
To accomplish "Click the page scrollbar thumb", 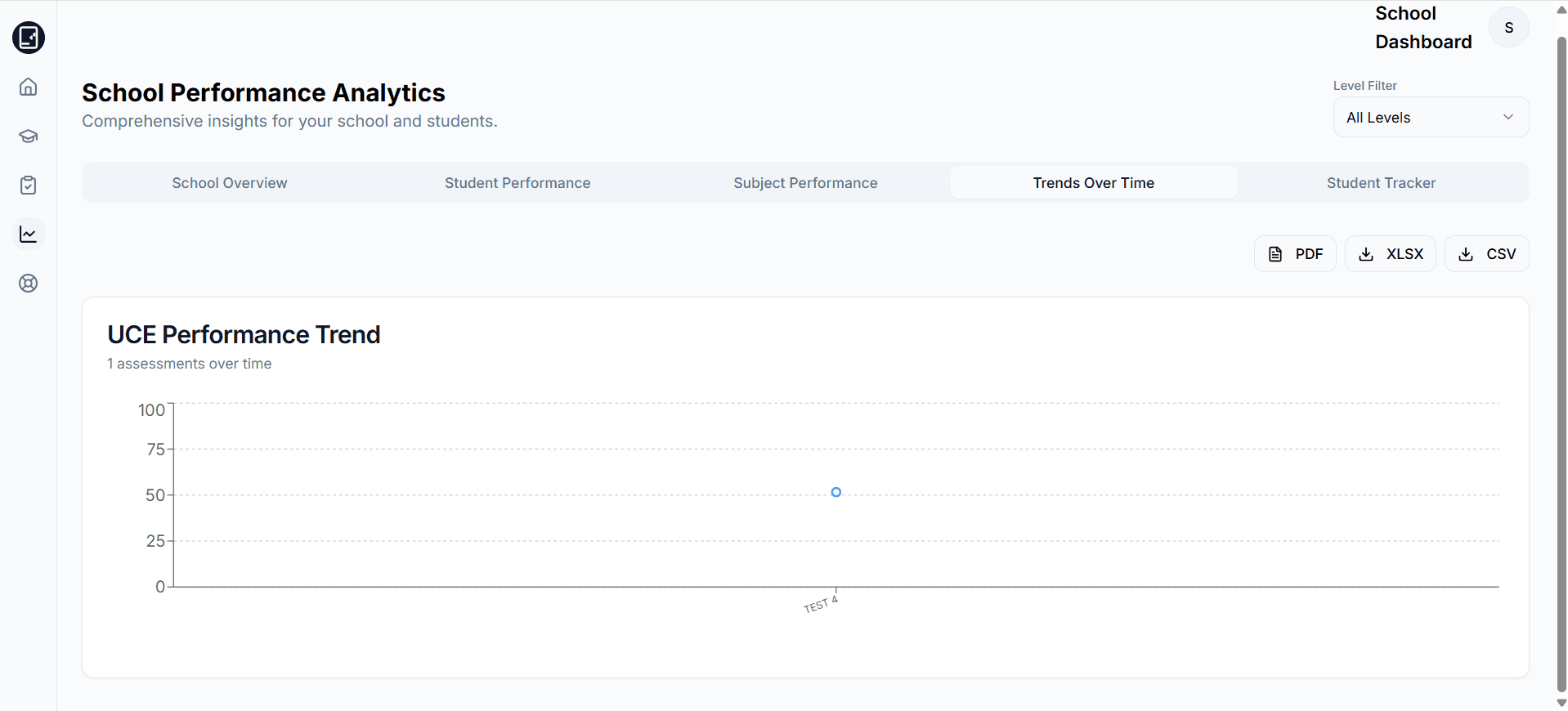I will pos(1561,364).
